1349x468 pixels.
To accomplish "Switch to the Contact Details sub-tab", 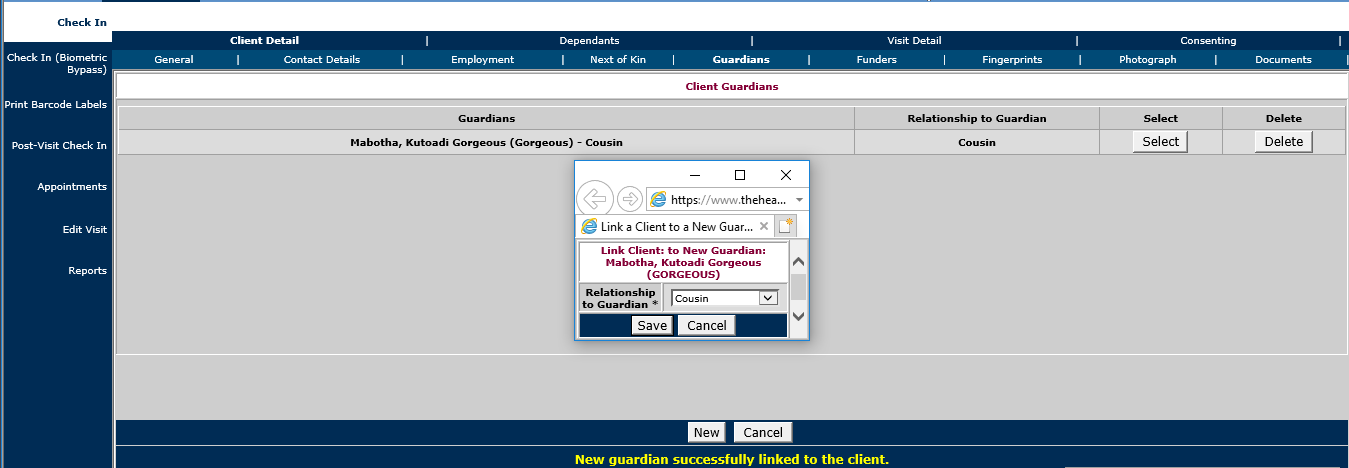I will point(322,60).
